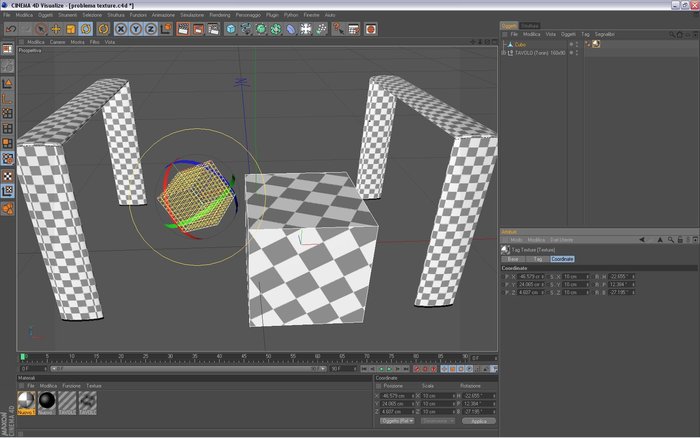
Task: Select the Move tool with yellow cross
Action: pos(56,29)
